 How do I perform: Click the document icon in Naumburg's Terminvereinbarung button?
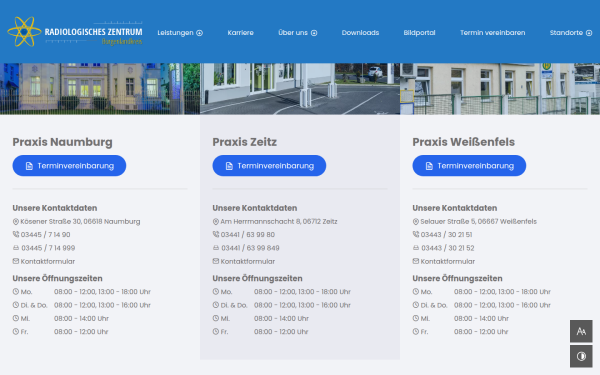pyautogui.click(x=29, y=166)
